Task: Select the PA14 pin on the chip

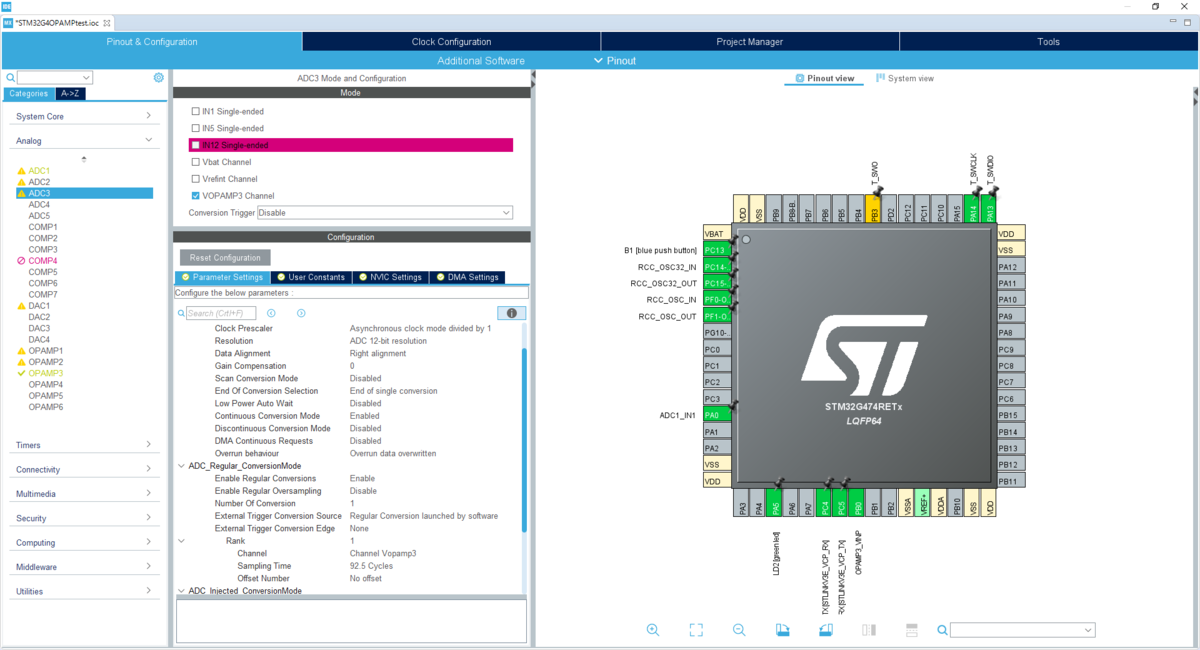Action: [973, 210]
